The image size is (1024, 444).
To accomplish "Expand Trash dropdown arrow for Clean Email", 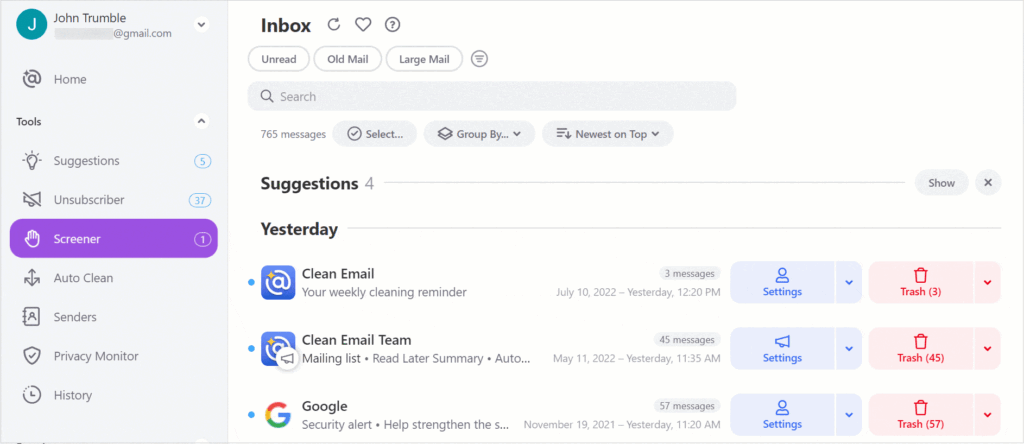I will pos(987,283).
